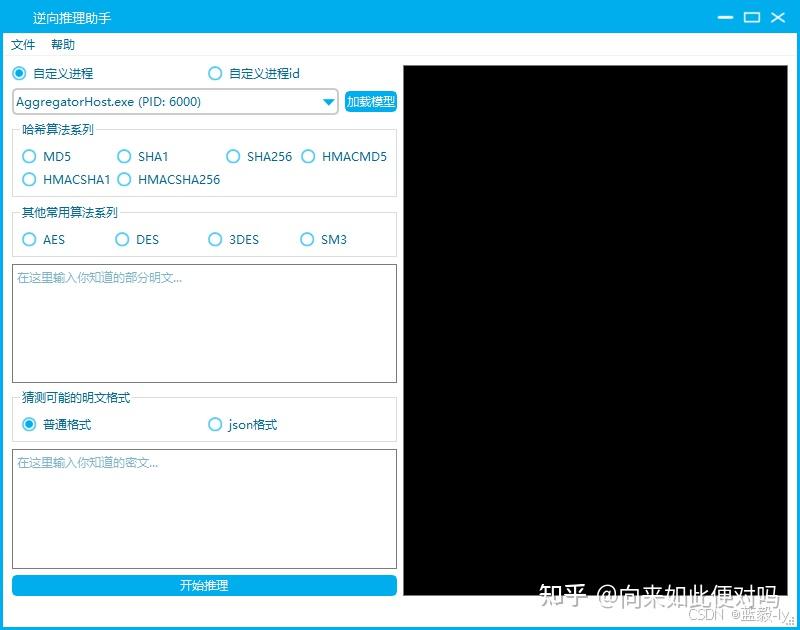Select the SHA256 hash algorithm
Image resolution: width=800 pixels, height=630 pixels.
(232, 157)
